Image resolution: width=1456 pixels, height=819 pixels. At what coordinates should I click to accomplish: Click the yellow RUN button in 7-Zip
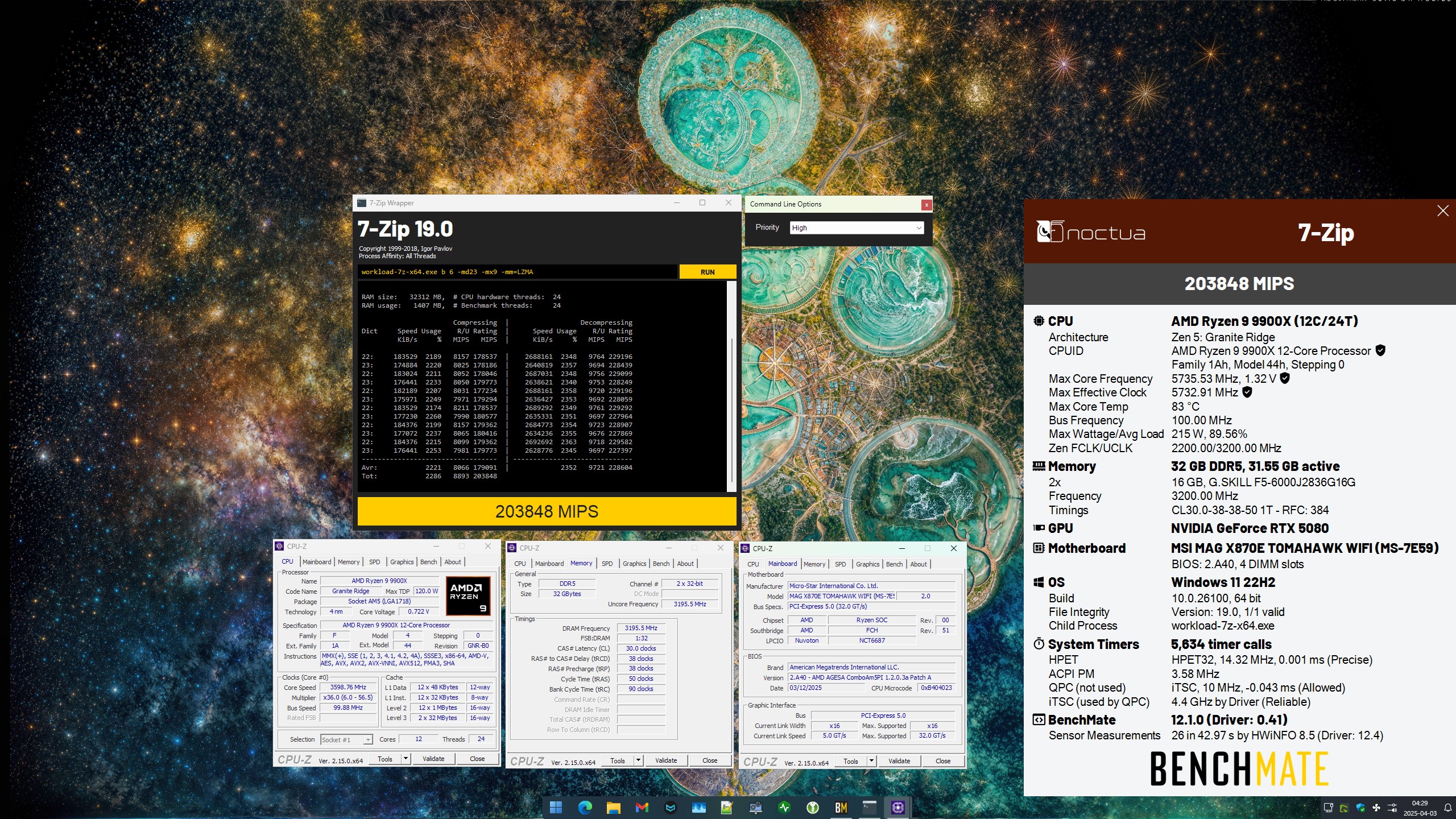[x=708, y=272]
